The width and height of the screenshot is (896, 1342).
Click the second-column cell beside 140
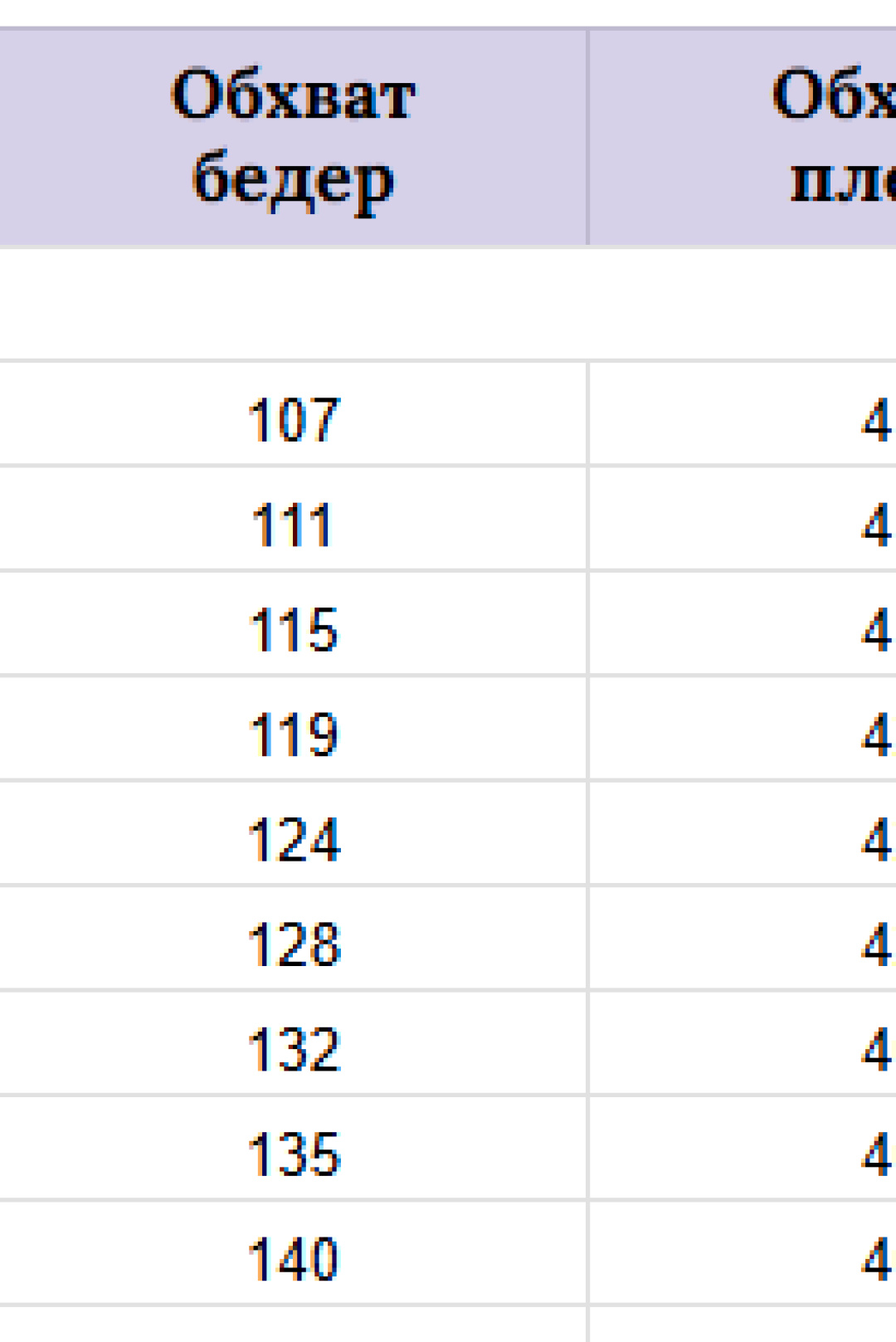743,1253
